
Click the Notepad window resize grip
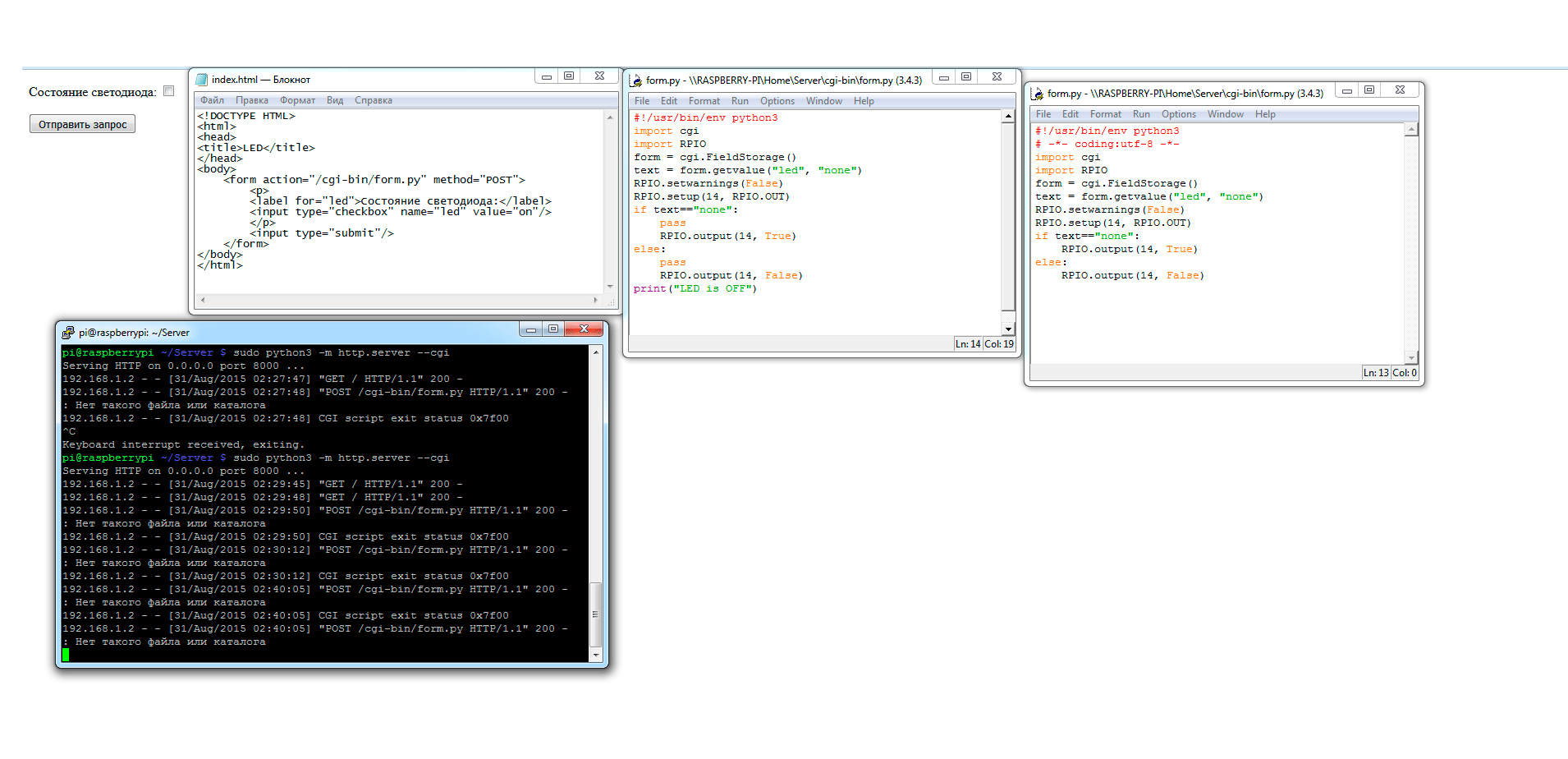tap(611, 301)
